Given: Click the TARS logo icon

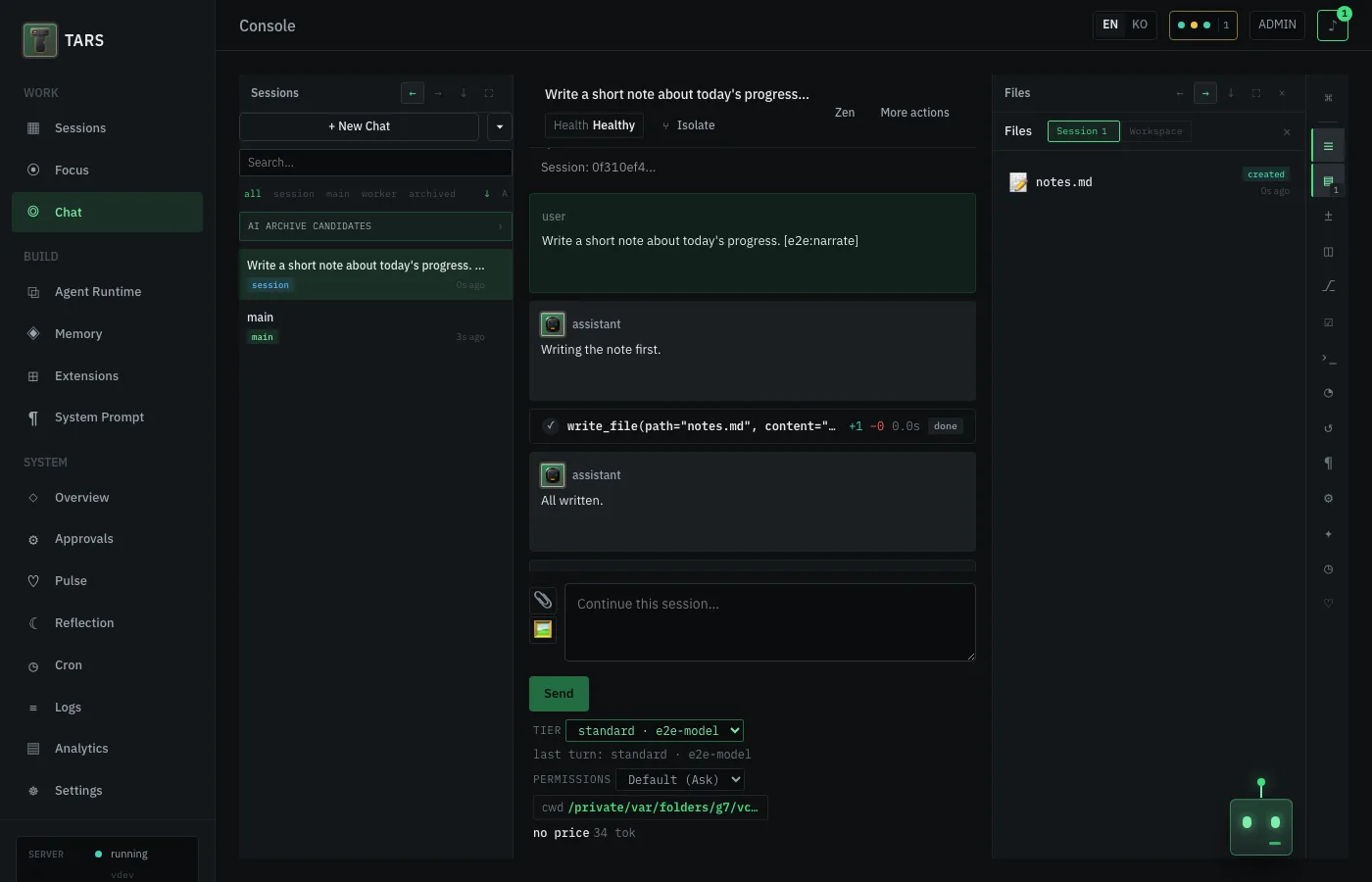Looking at the screenshot, I should 40,40.
